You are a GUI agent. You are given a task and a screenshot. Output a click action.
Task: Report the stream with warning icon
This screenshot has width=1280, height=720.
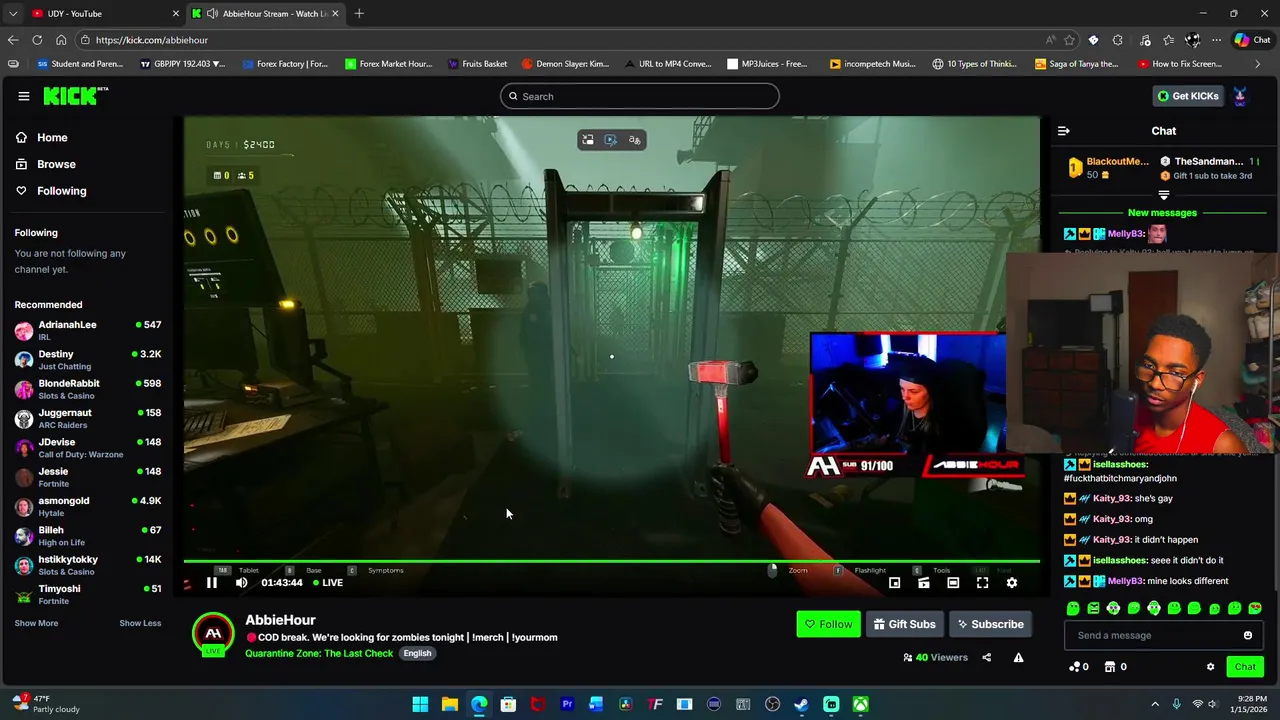(1018, 657)
